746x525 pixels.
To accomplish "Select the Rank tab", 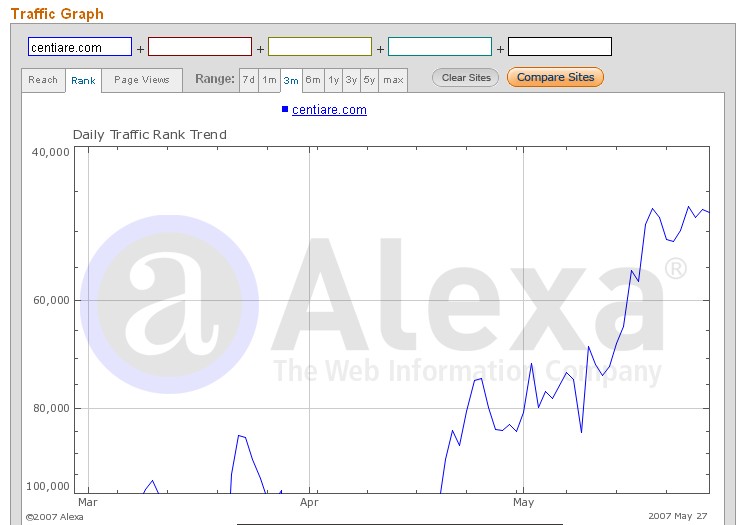I will (83, 81).
